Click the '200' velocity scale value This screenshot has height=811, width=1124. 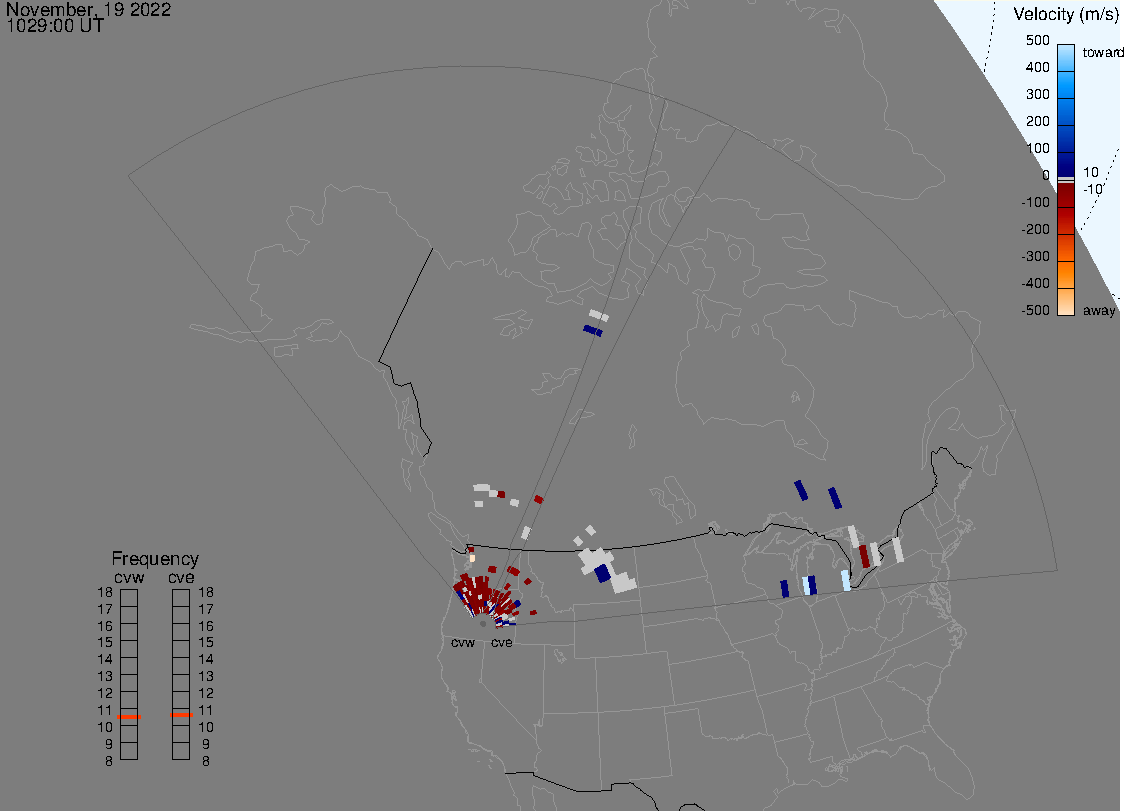1037,121
